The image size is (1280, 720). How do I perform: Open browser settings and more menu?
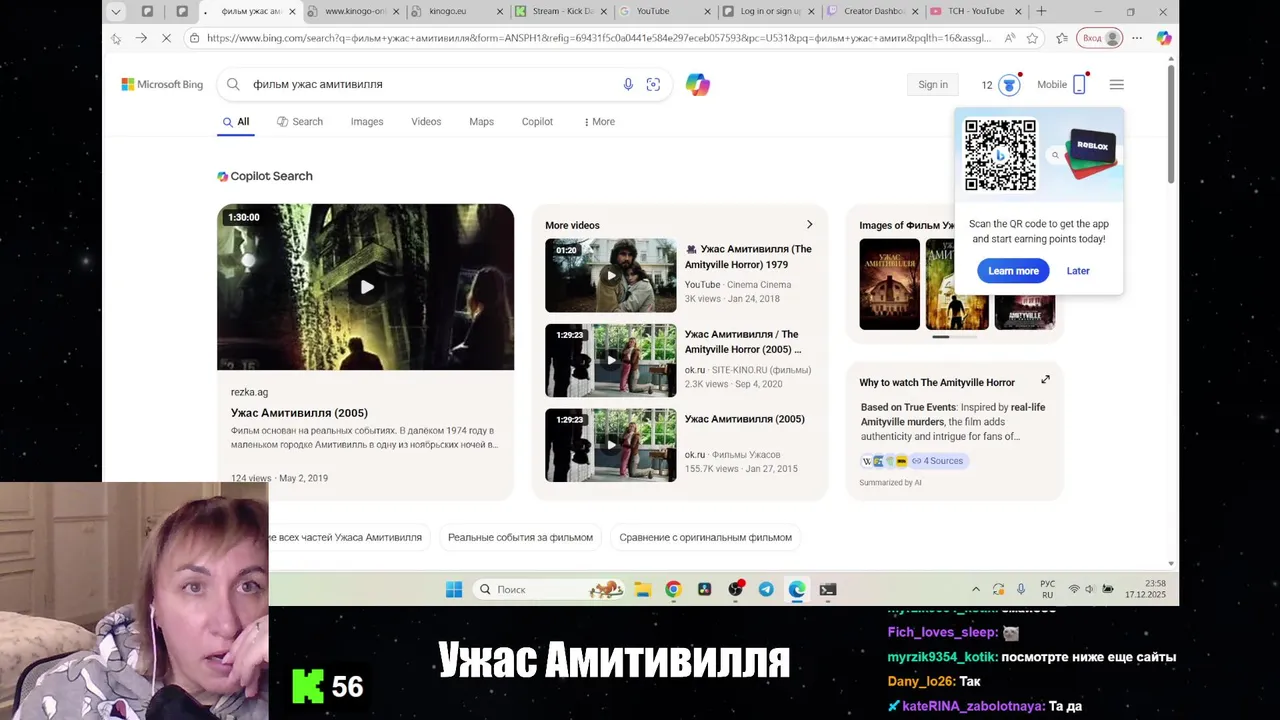point(1137,38)
